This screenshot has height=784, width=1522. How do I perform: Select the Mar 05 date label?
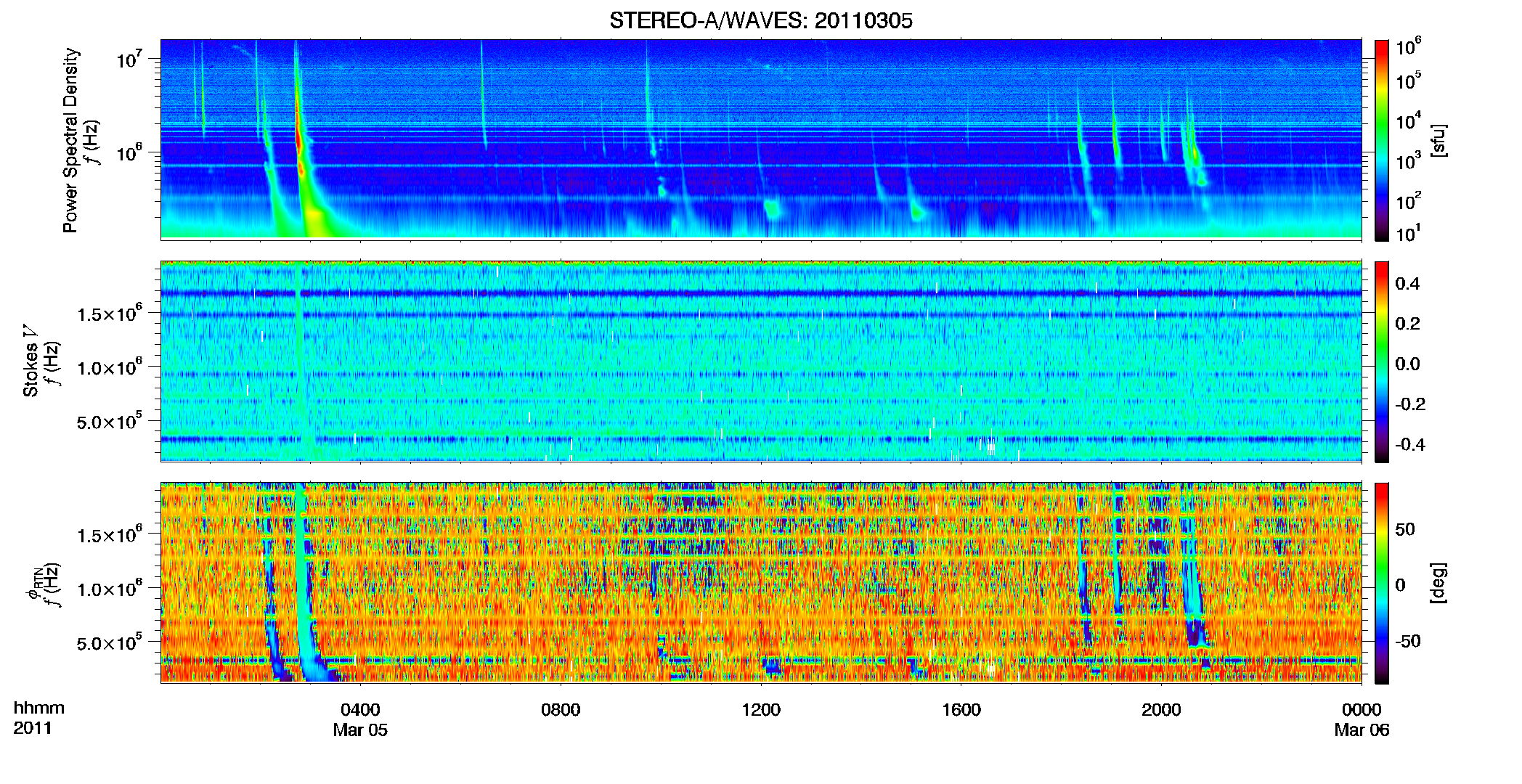[360, 730]
